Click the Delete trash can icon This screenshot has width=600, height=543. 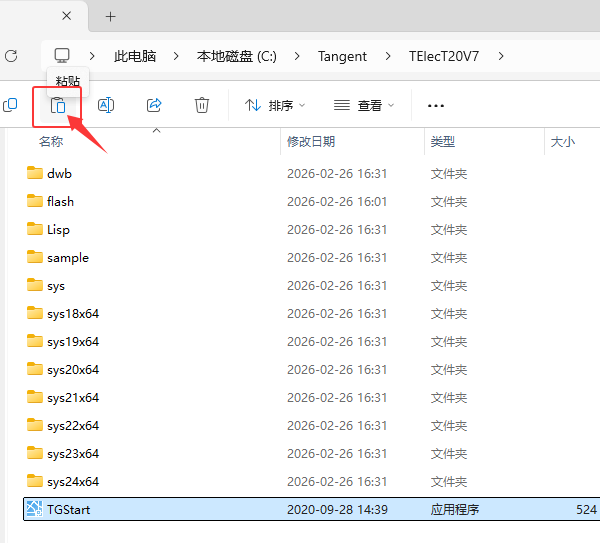(x=202, y=105)
